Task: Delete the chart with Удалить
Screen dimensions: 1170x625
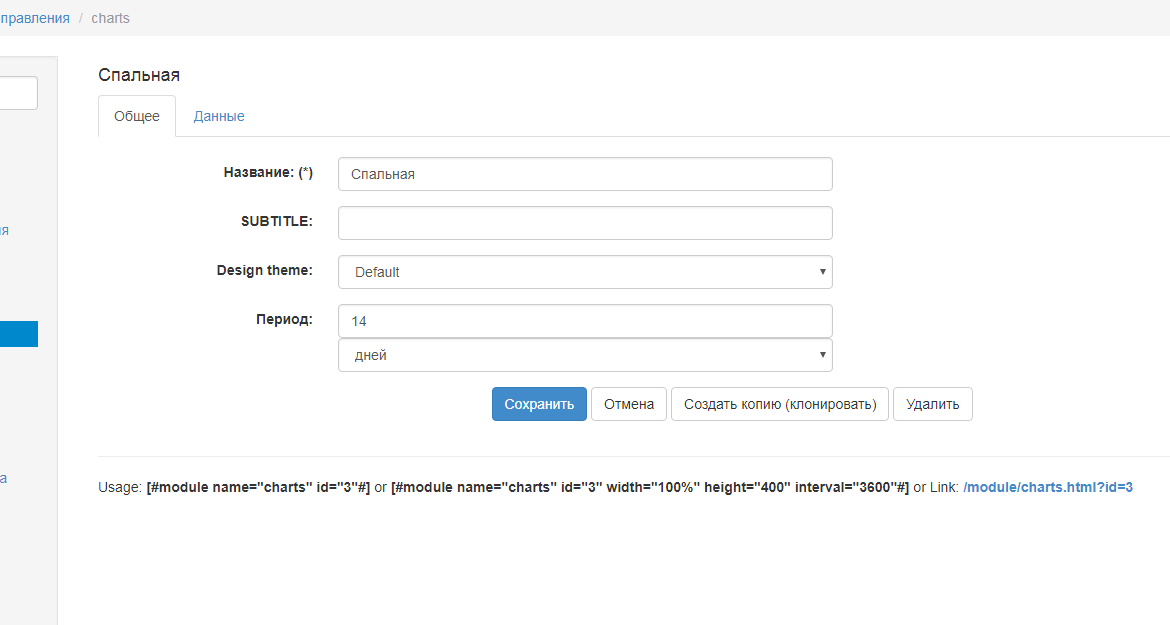Action: (932, 404)
